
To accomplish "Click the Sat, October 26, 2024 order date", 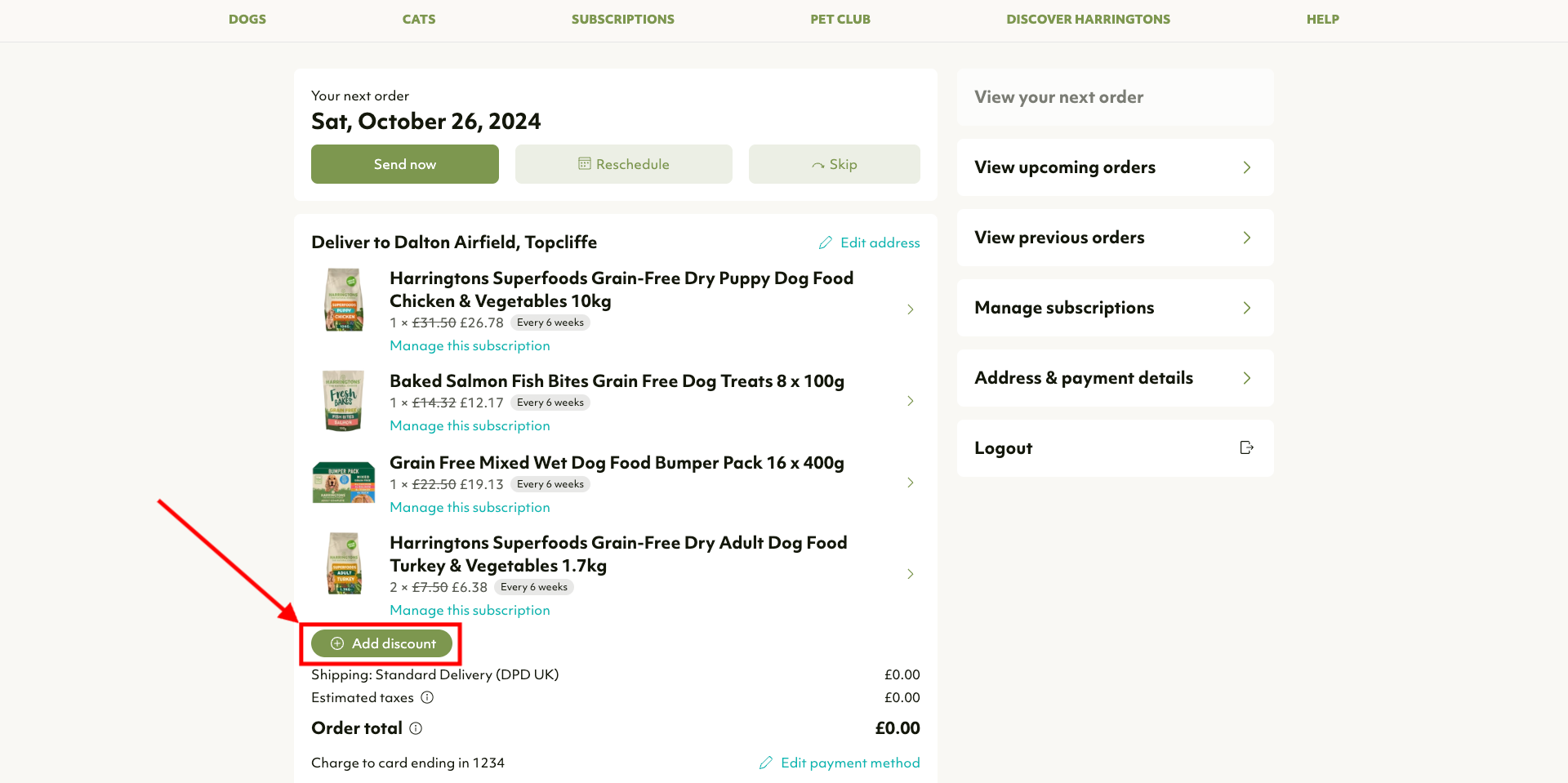I will (x=425, y=122).
